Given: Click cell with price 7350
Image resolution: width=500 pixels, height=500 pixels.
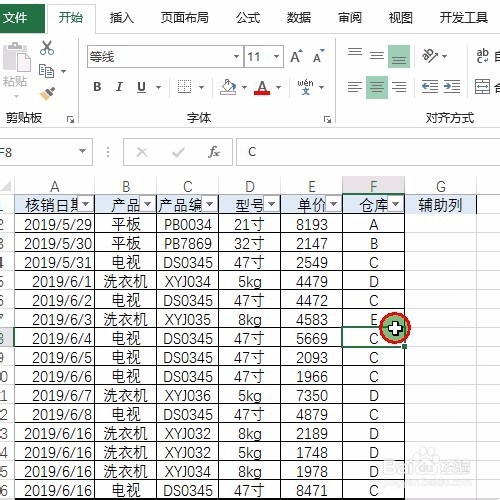Looking at the screenshot, I should [x=312, y=395].
